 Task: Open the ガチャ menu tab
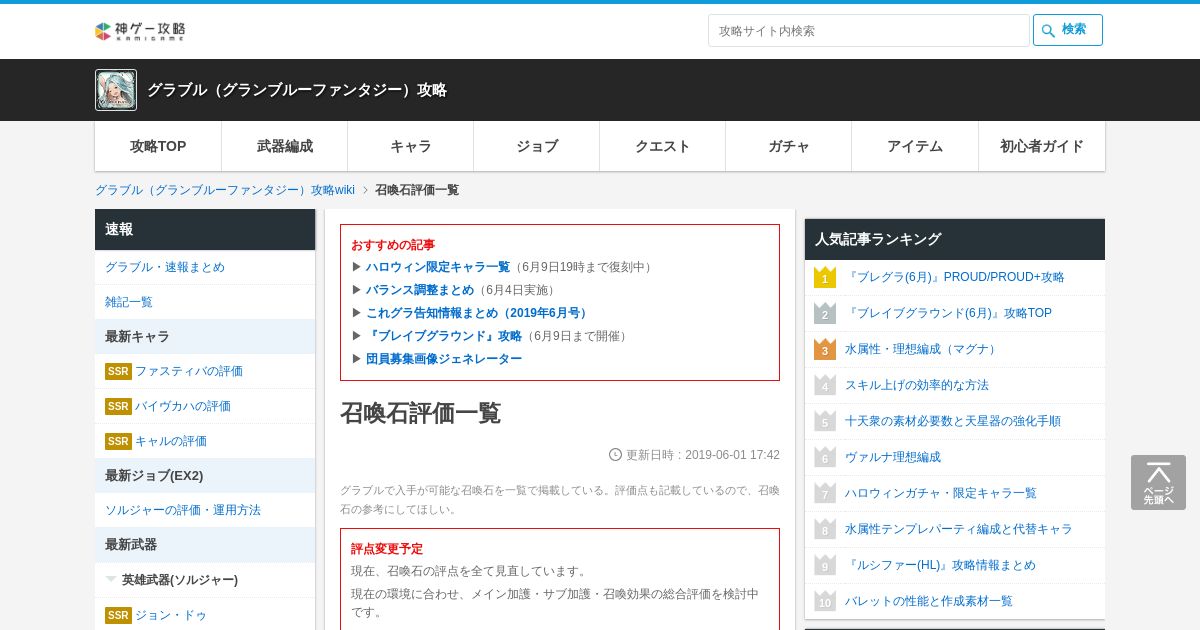(x=789, y=146)
